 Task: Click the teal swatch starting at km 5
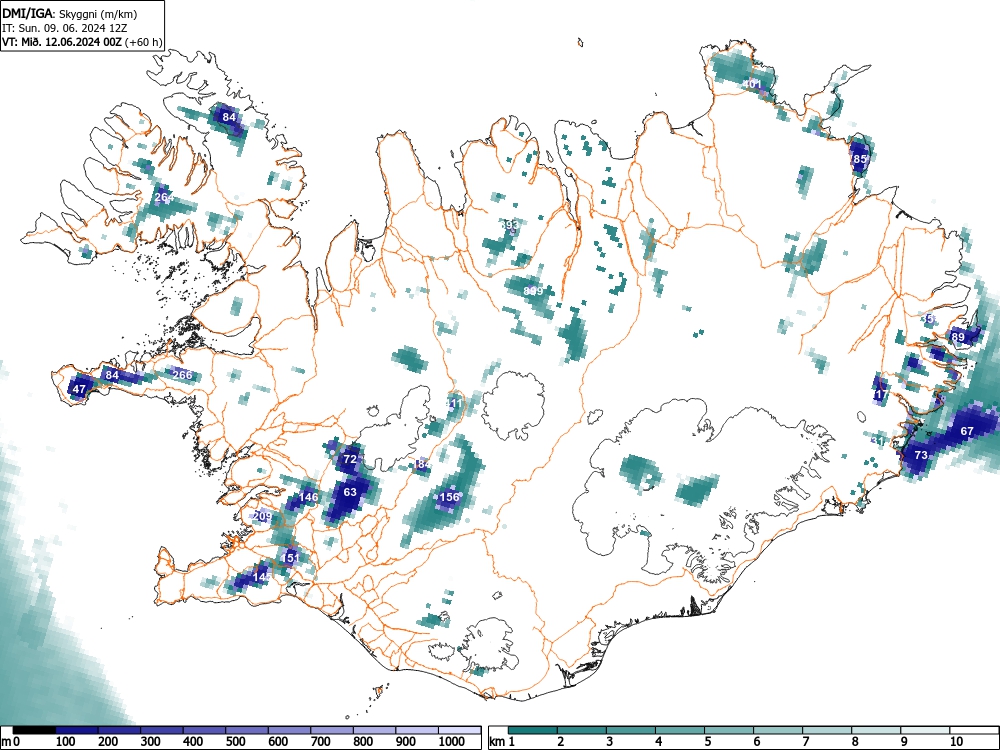point(728,730)
